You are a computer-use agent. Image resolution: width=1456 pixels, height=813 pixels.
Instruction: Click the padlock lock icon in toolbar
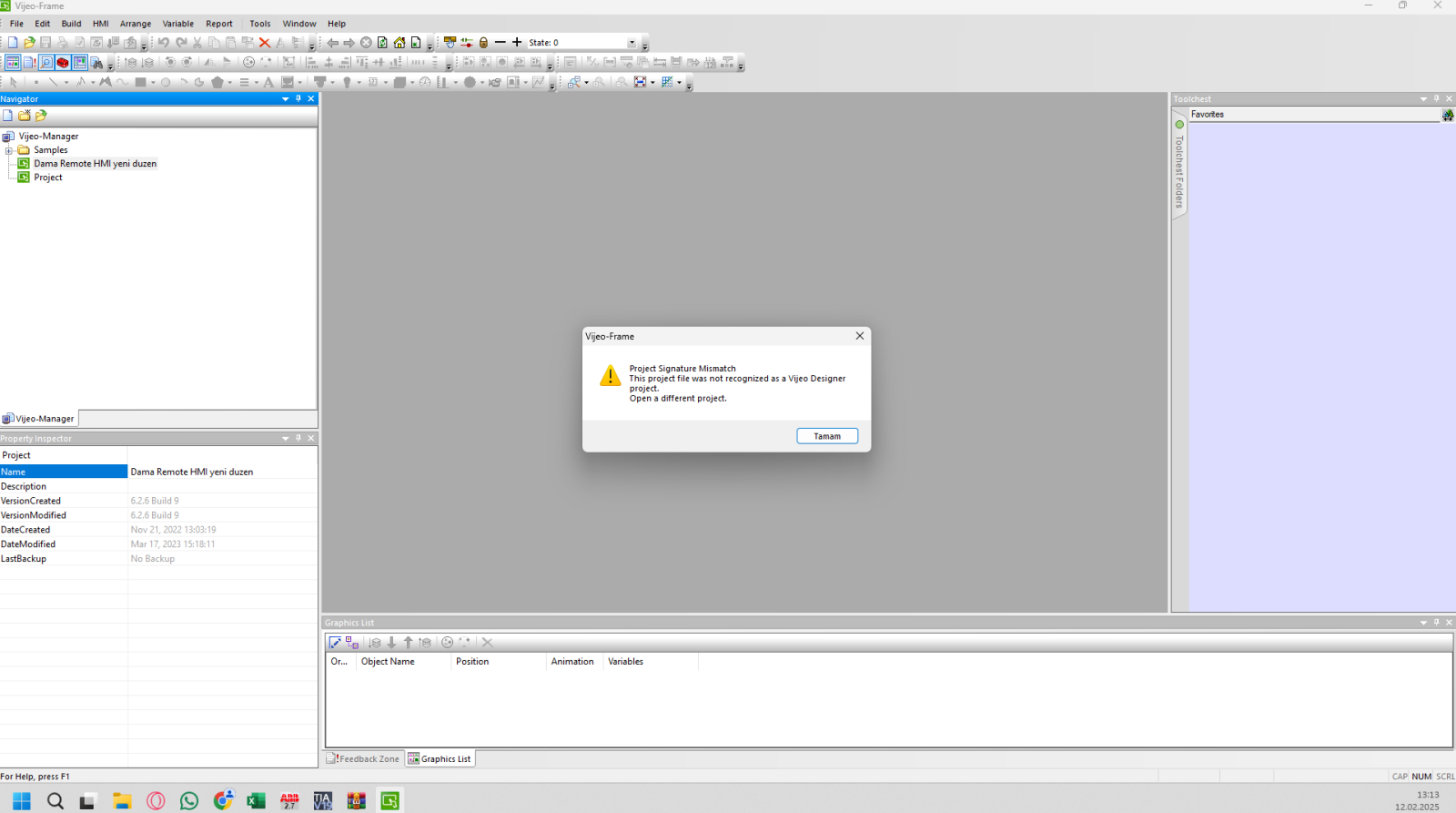coord(483,43)
